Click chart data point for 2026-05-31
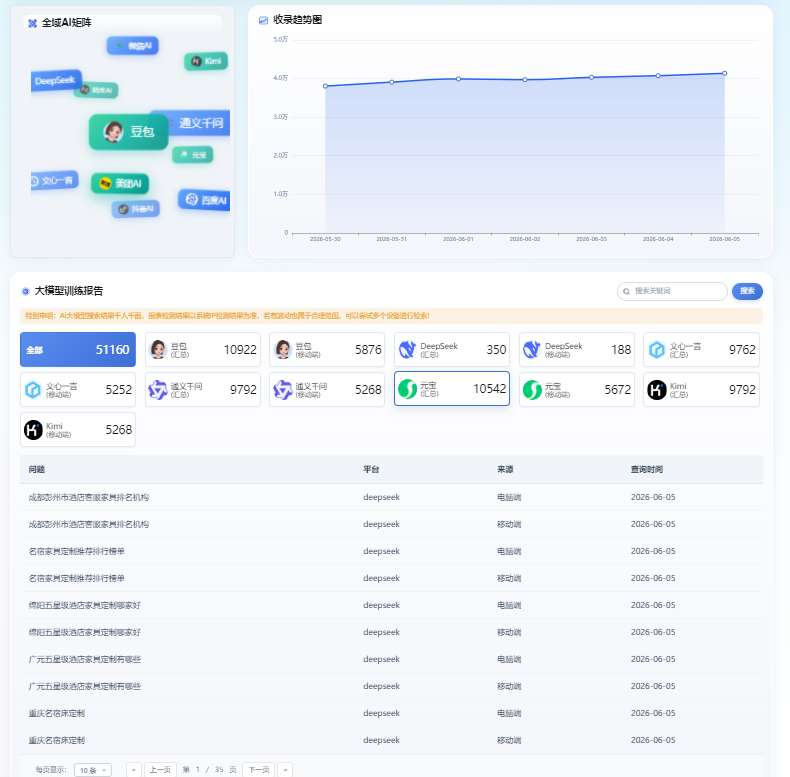Viewport: 790px width, 777px height. coord(392,82)
